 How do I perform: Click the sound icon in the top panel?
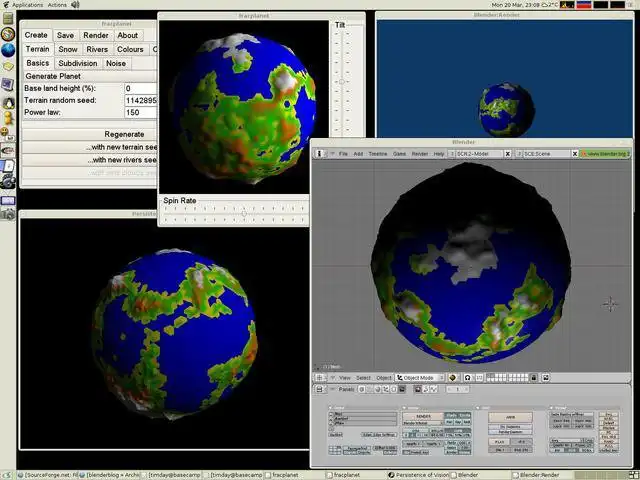coord(76,5)
